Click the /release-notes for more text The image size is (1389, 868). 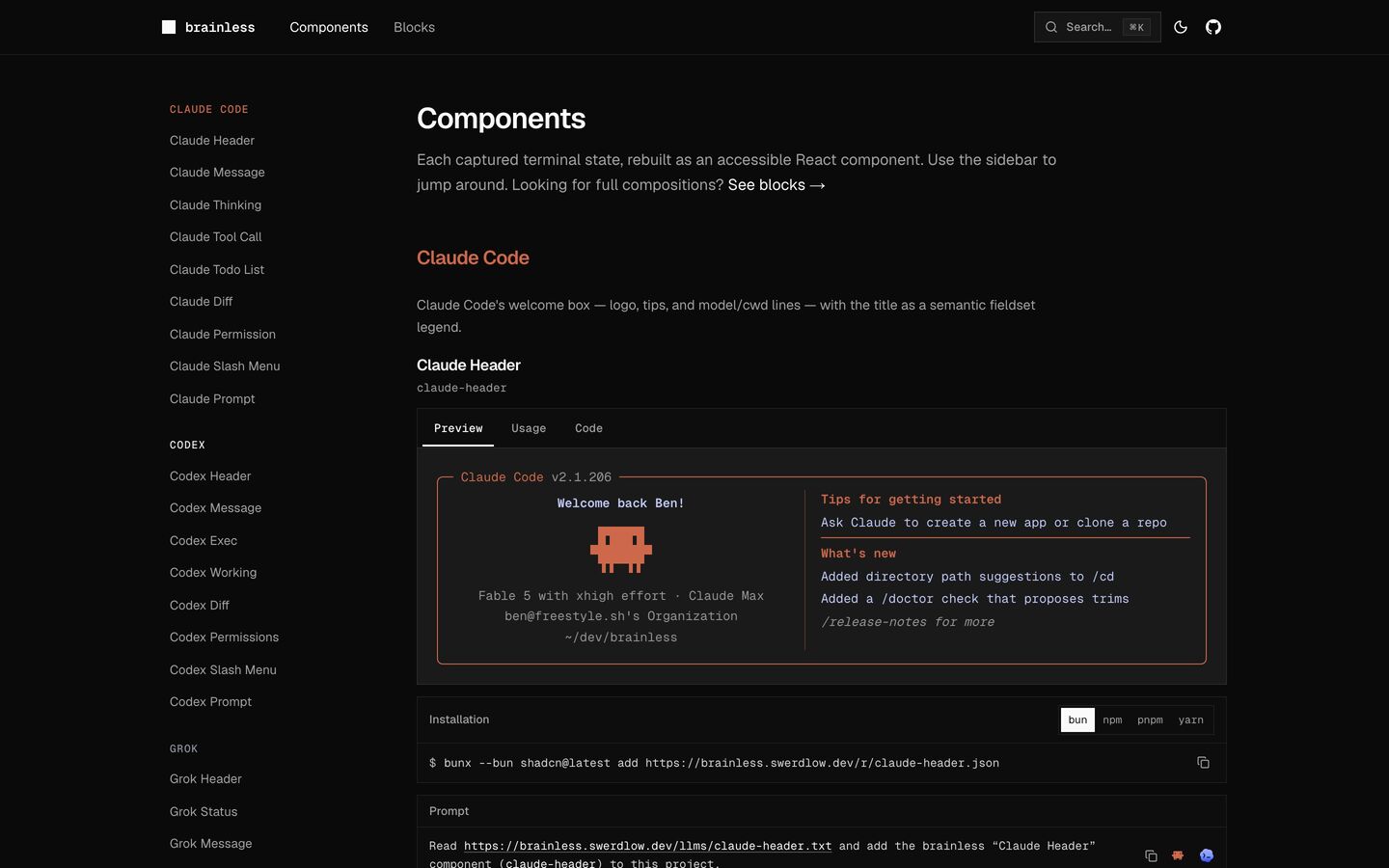coord(908,621)
